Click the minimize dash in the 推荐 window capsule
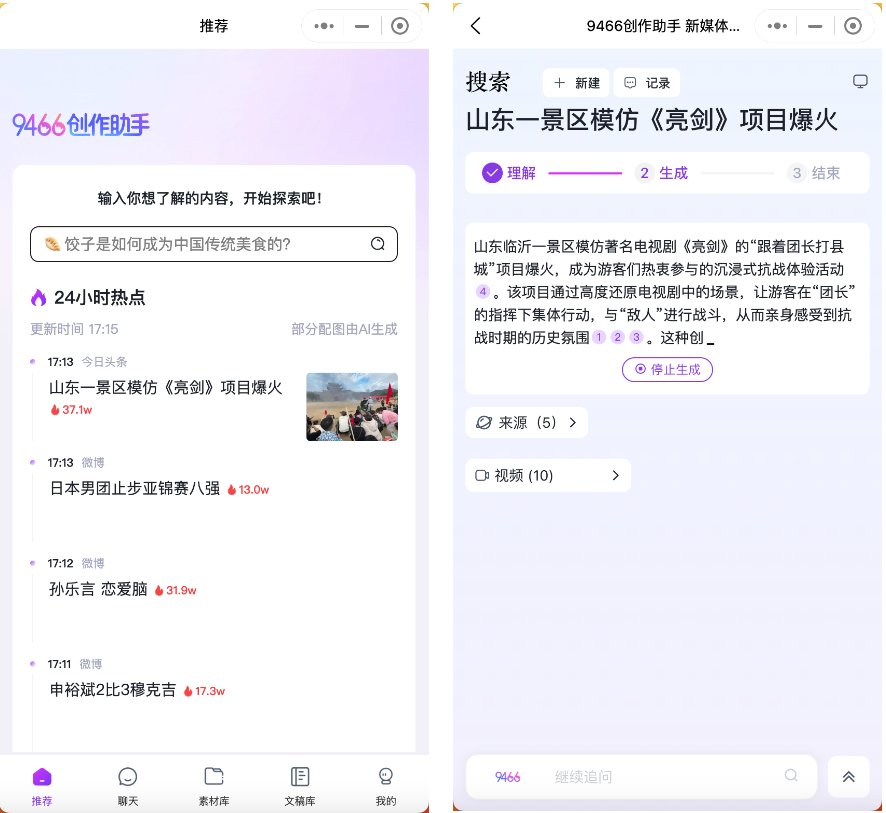Image resolution: width=886 pixels, height=813 pixels. [362, 26]
